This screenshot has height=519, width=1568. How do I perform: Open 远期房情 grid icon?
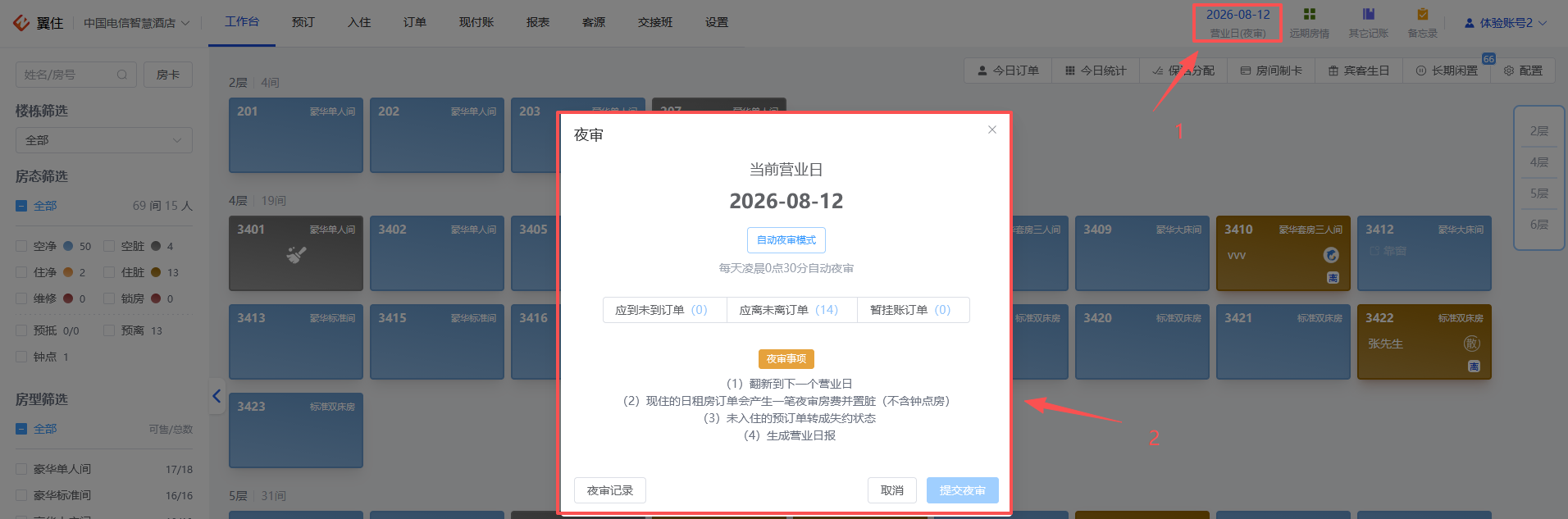1309,14
